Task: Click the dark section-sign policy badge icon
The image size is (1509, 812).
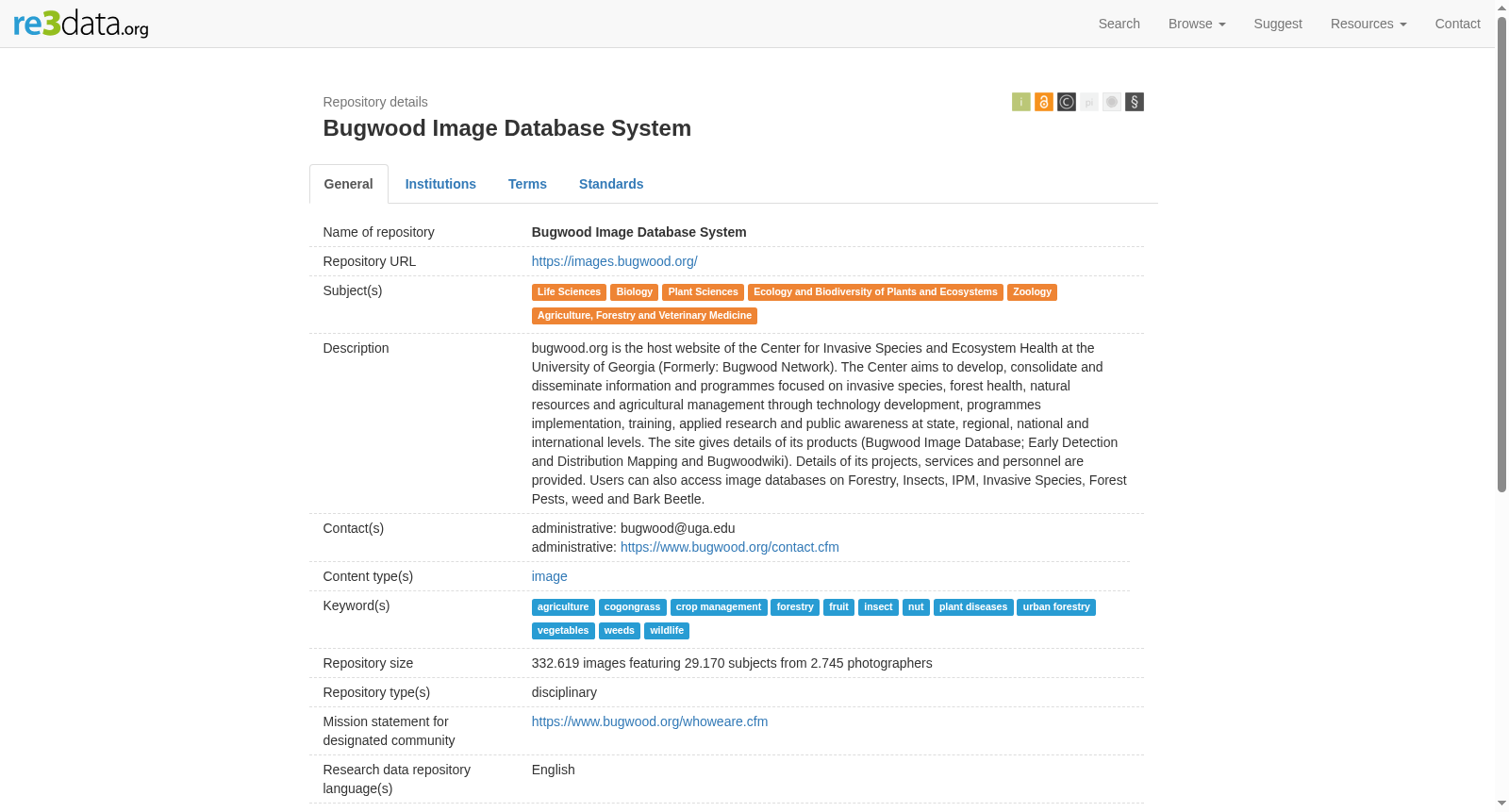Action: tap(1135, 102)
